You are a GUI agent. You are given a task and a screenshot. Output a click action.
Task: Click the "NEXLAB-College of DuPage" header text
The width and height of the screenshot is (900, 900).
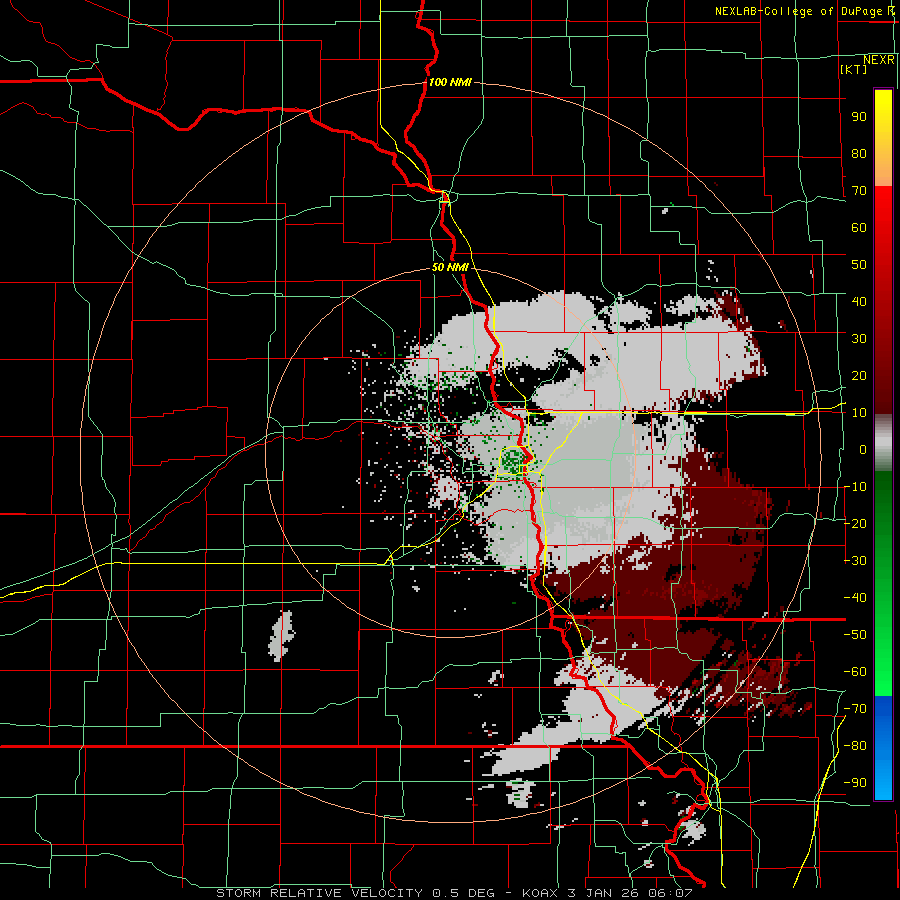pyautogui.click(x=800, y=11)
